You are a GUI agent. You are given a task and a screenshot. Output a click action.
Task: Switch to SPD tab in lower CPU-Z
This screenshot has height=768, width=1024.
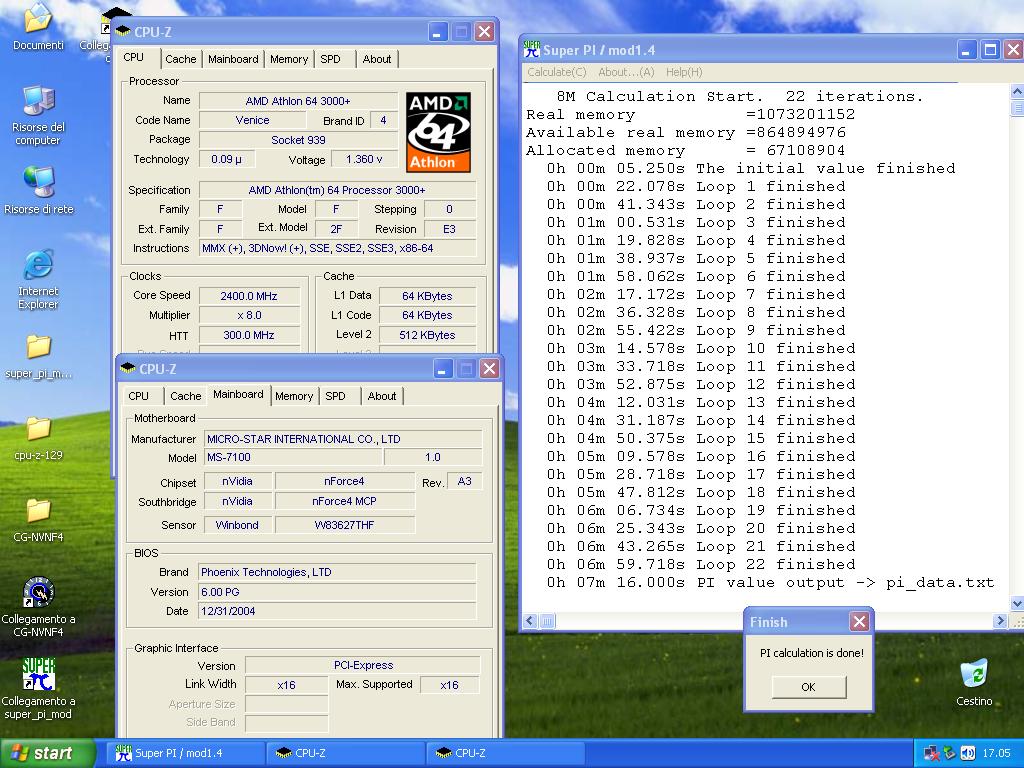(336, 396)
